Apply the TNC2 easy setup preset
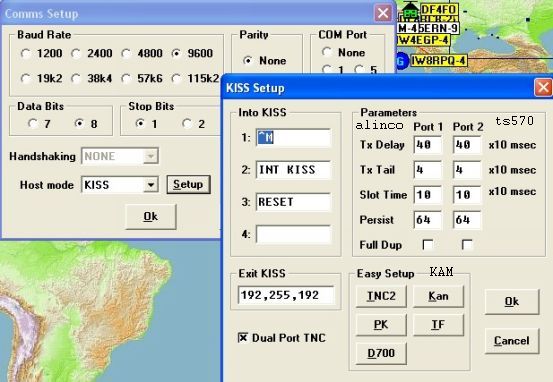 (x=381, y=296)
